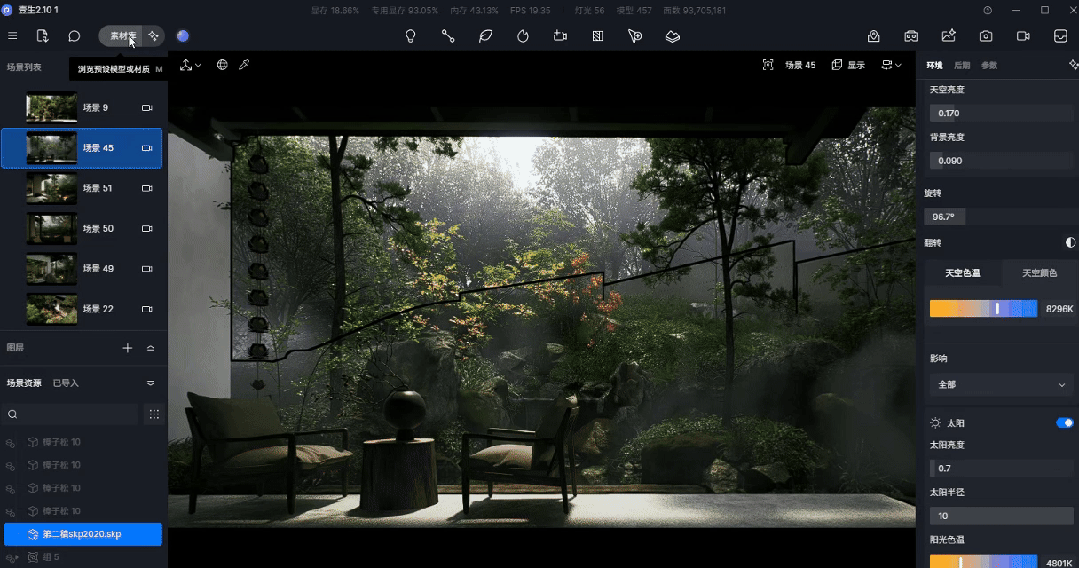This screenshot has height=568, width=1079.
Task: Click the eyedropper icon above viewport
Action: 244,65
